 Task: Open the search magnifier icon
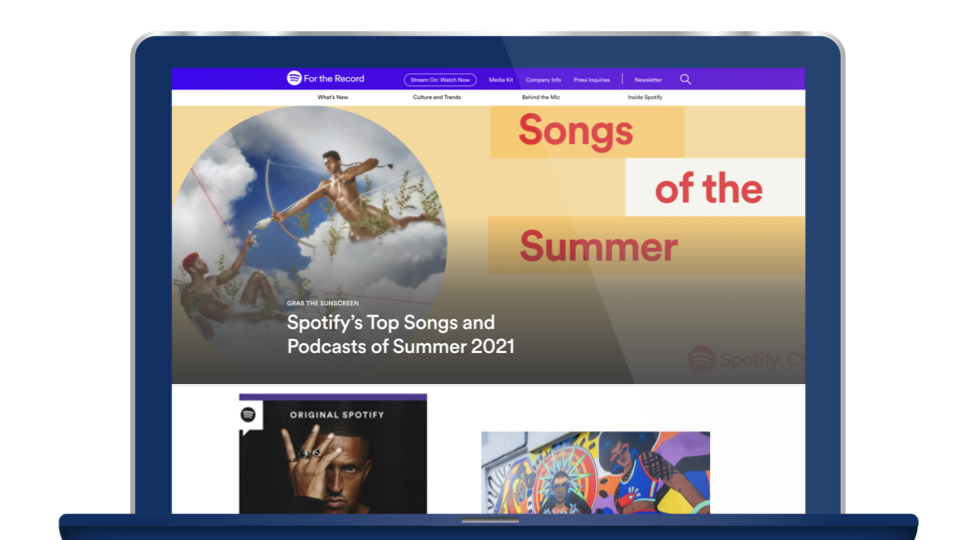686,79
